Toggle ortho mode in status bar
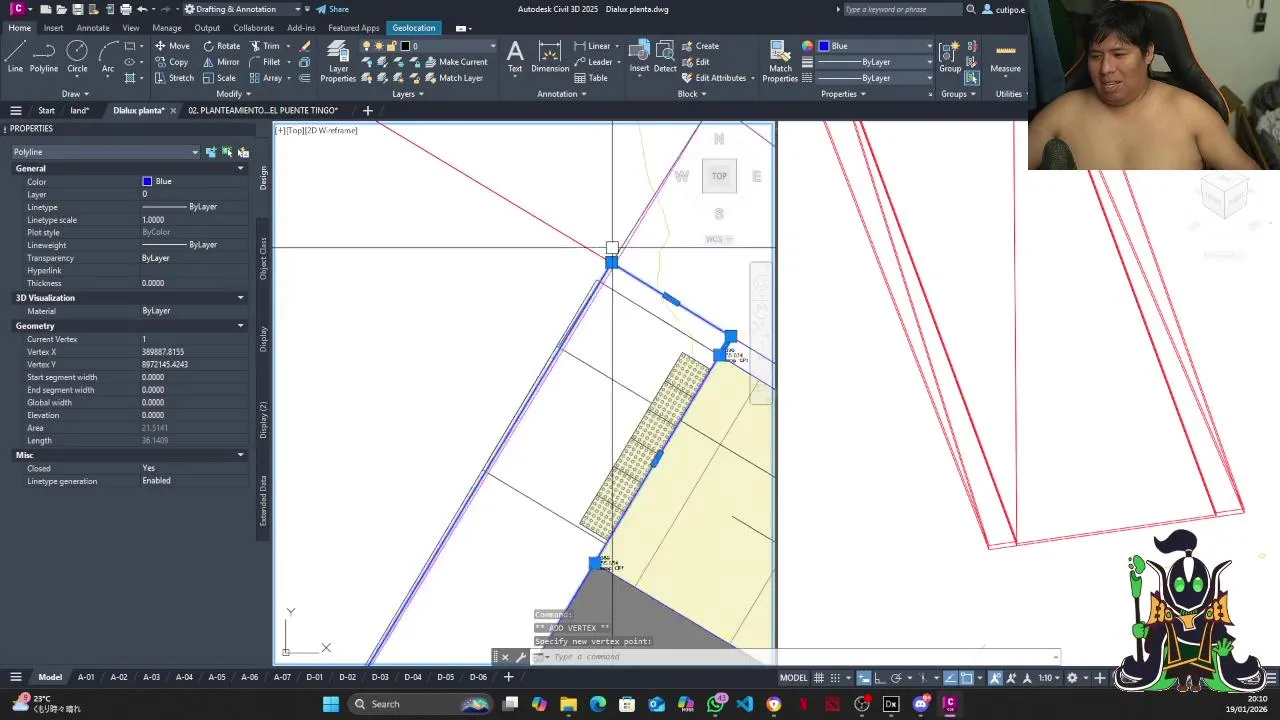Image resolution: width=1280 pixels, height=720 pixels. 880,677
